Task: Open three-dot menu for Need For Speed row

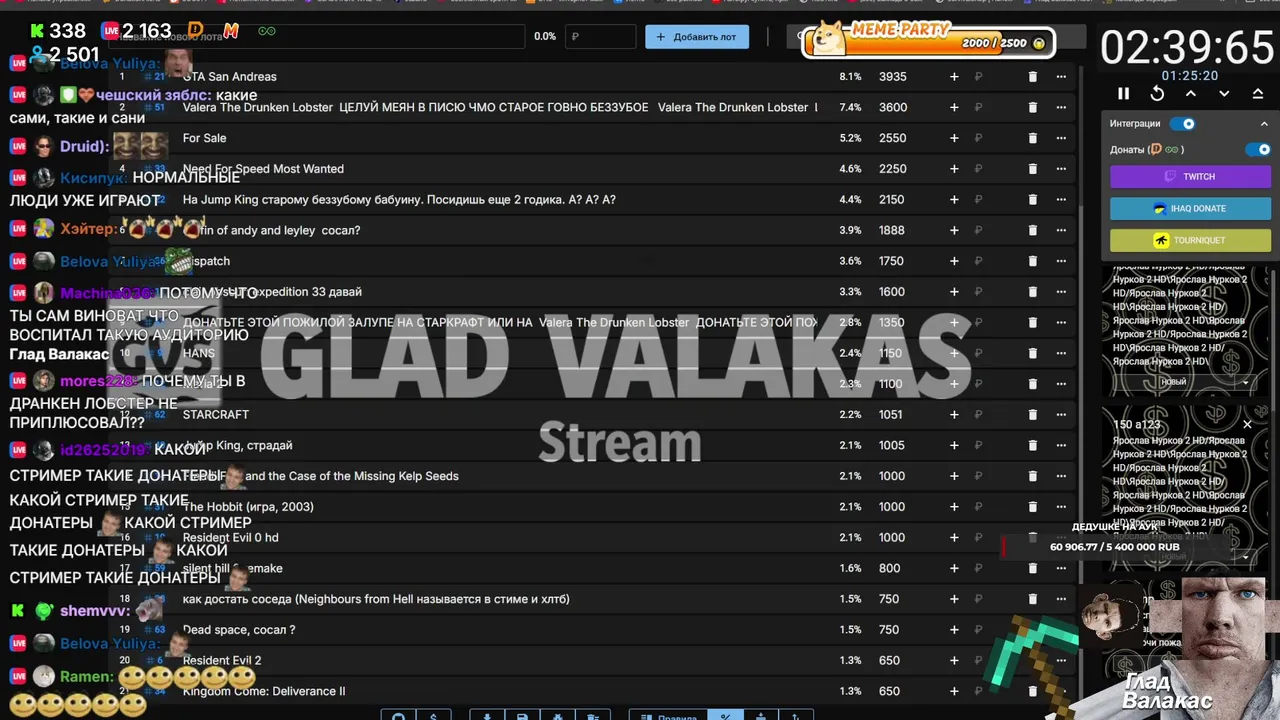Action: coord(1061,169)
